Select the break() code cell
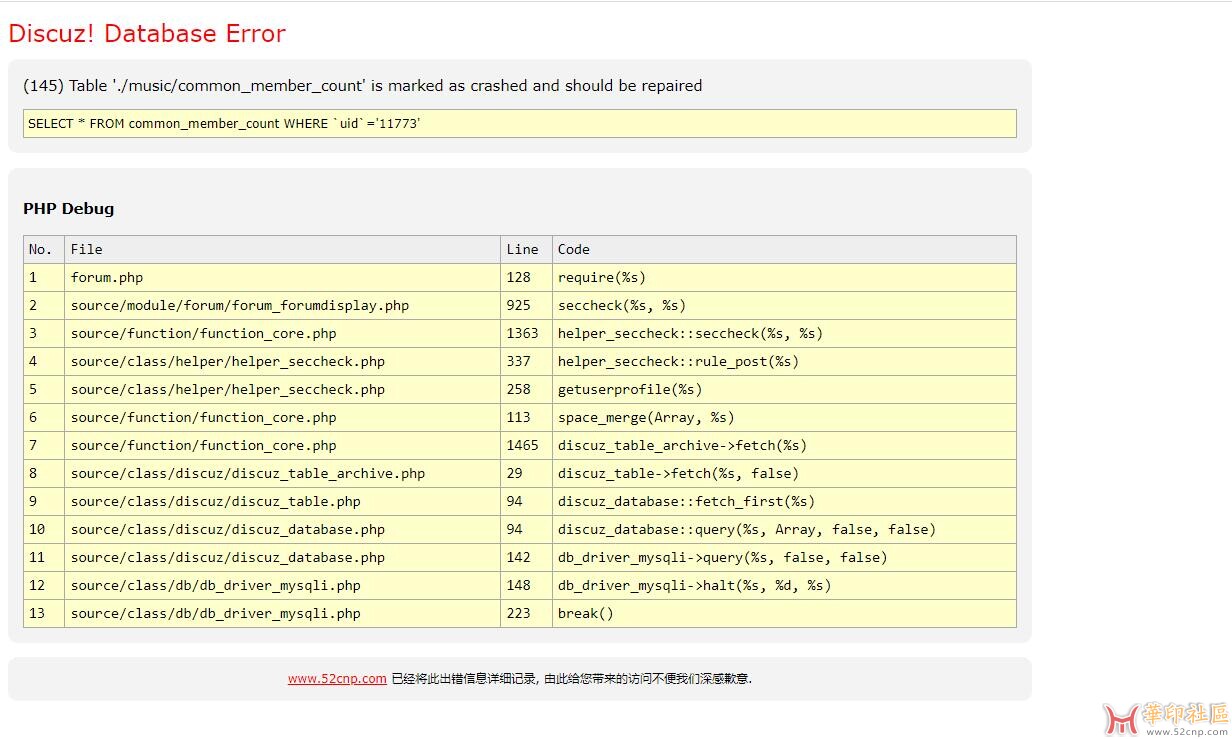 785,613
